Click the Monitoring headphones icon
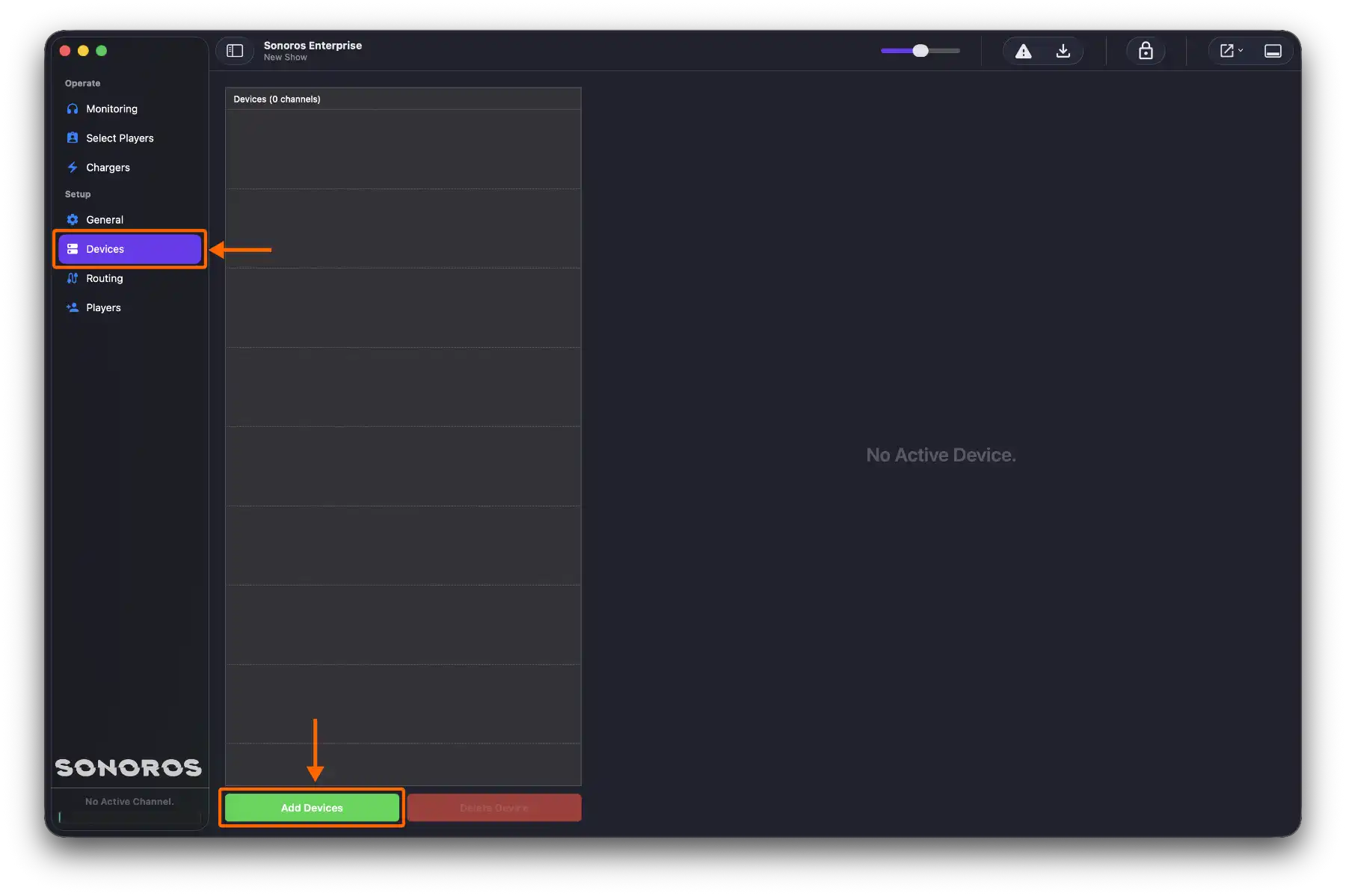 (x=73, y=108)
